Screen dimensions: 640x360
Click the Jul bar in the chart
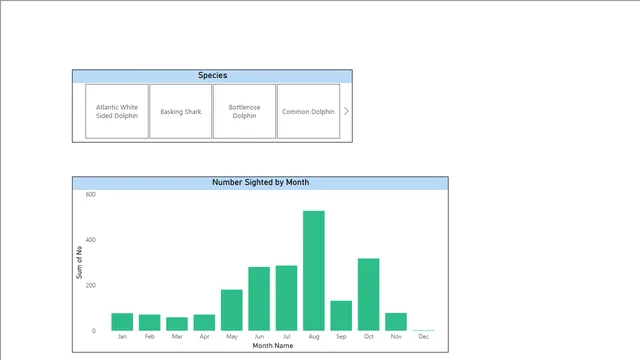tap(286, 298)
